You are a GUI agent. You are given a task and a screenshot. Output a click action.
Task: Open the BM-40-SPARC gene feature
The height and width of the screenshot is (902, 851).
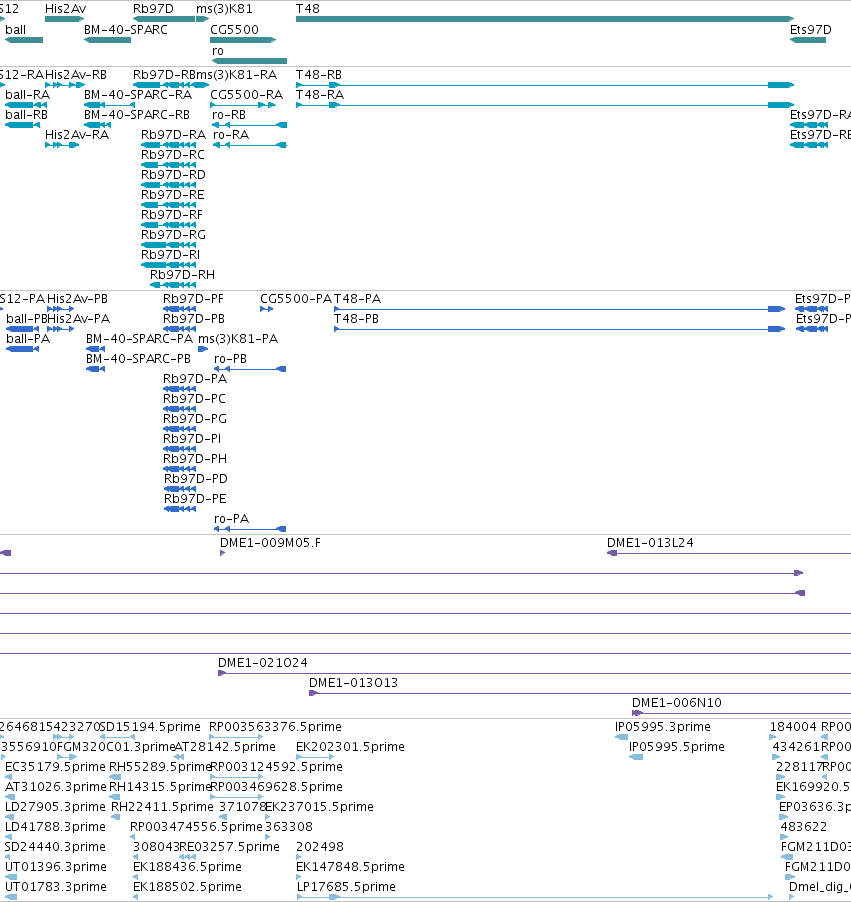click(x=107, y=40)
